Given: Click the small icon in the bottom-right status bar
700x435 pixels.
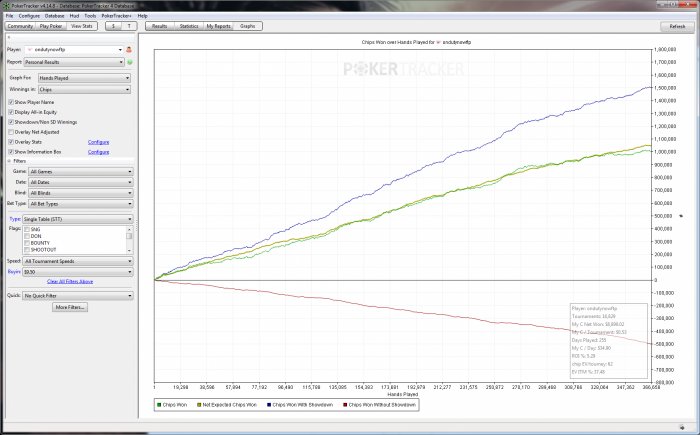Looking at the screenshot, I should (682, 427).
